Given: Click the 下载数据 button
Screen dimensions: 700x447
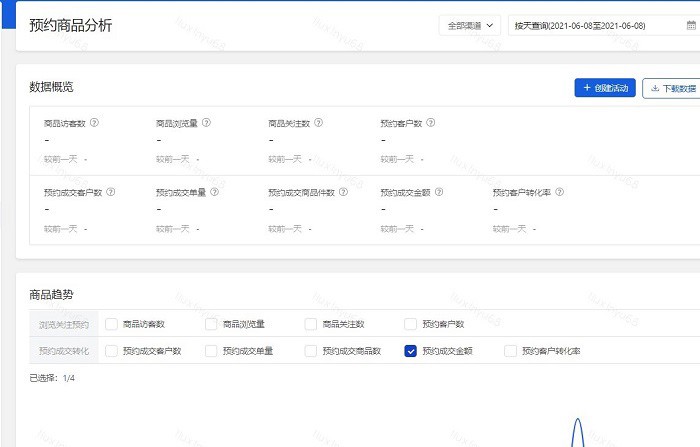Looking at the screenshot, I should pos(673,88).
